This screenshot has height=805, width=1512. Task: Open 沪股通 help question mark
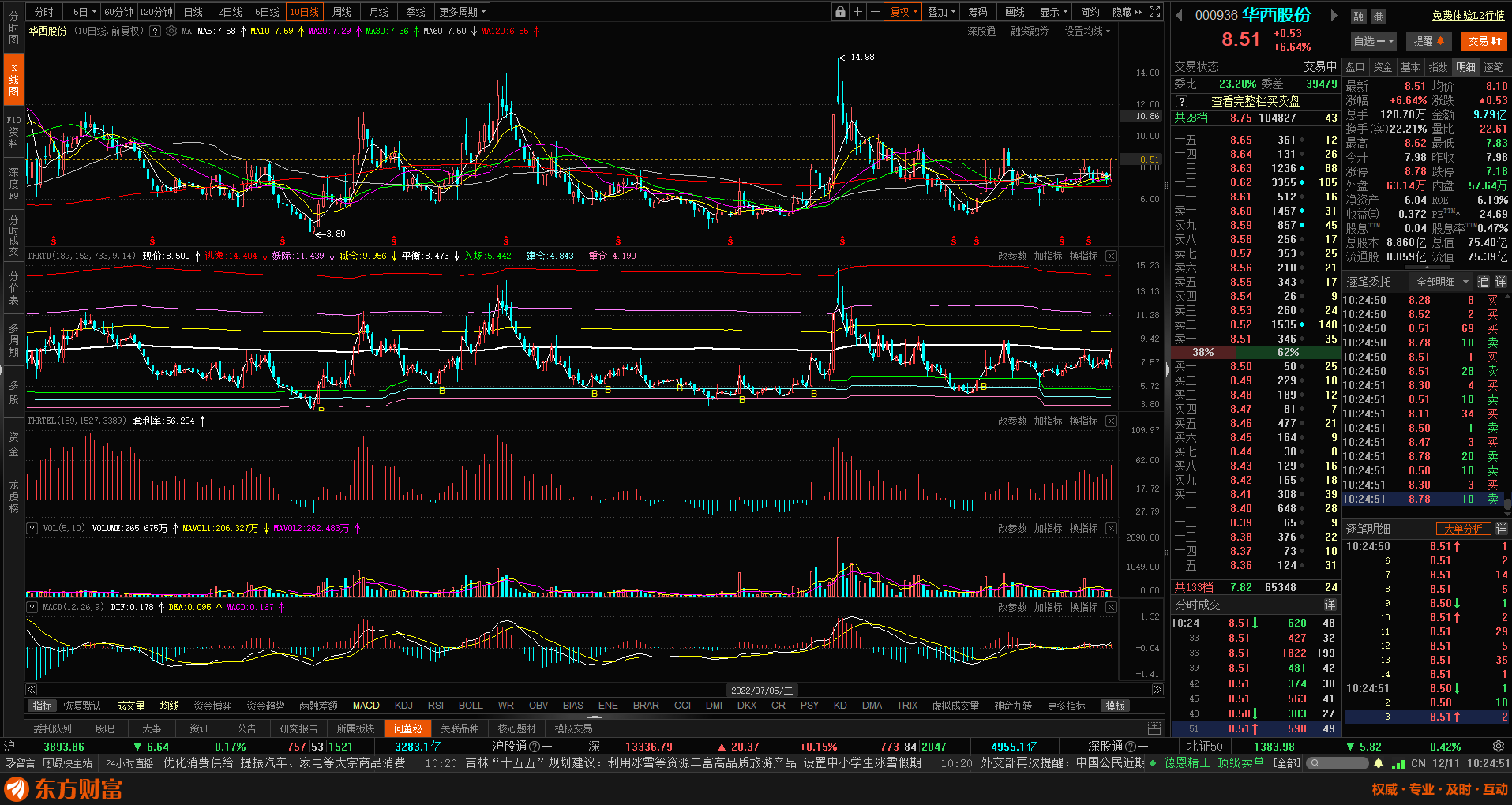click(535, 746)
